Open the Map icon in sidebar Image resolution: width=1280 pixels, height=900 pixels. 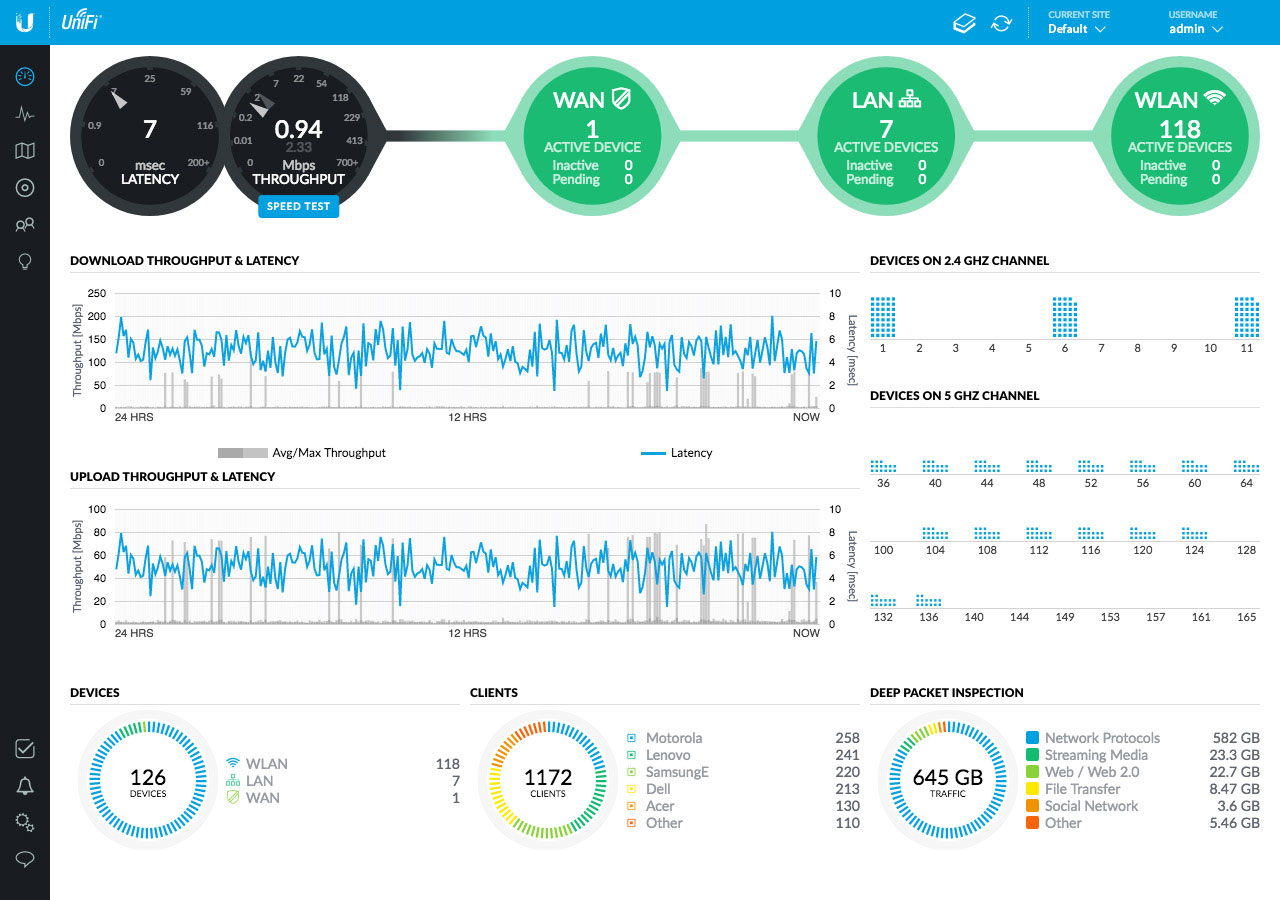coord(25,151)
